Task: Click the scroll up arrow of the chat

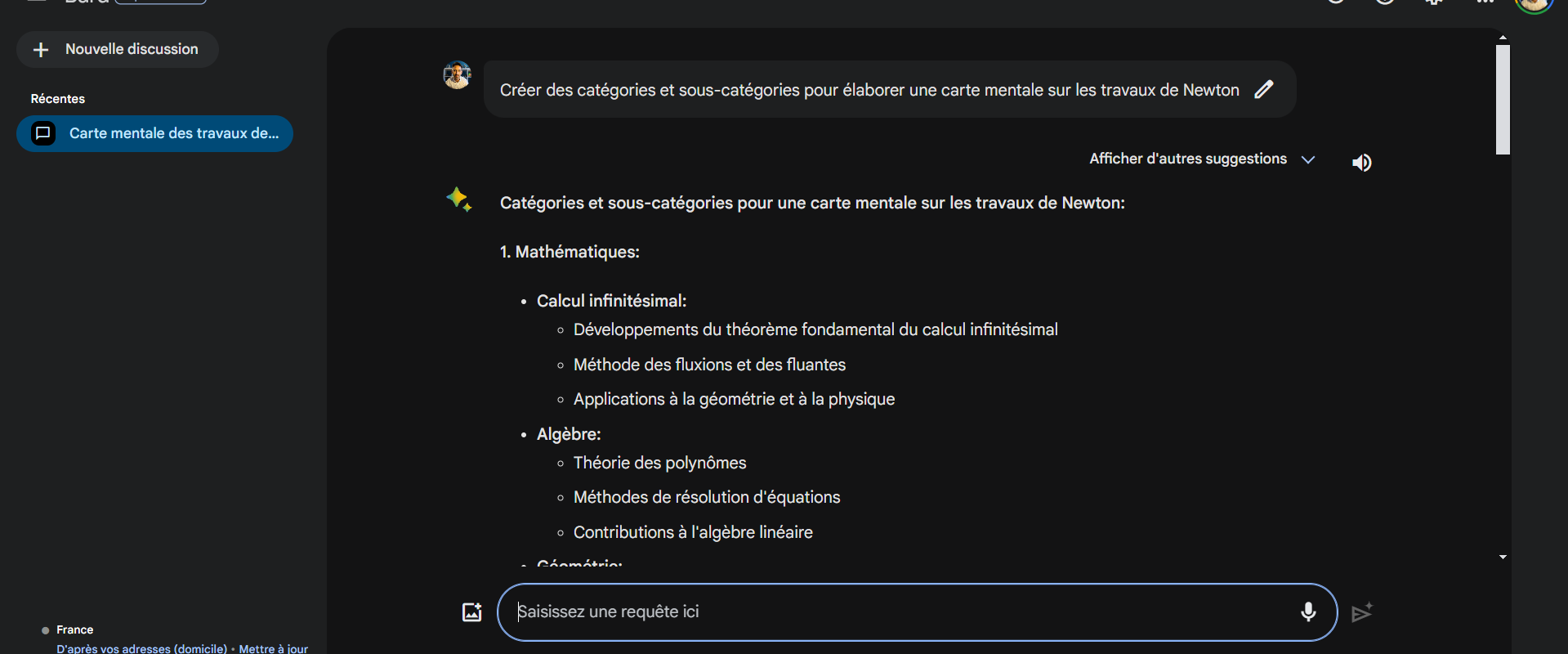Action: pyautogui.click(x=1503, y=38)
